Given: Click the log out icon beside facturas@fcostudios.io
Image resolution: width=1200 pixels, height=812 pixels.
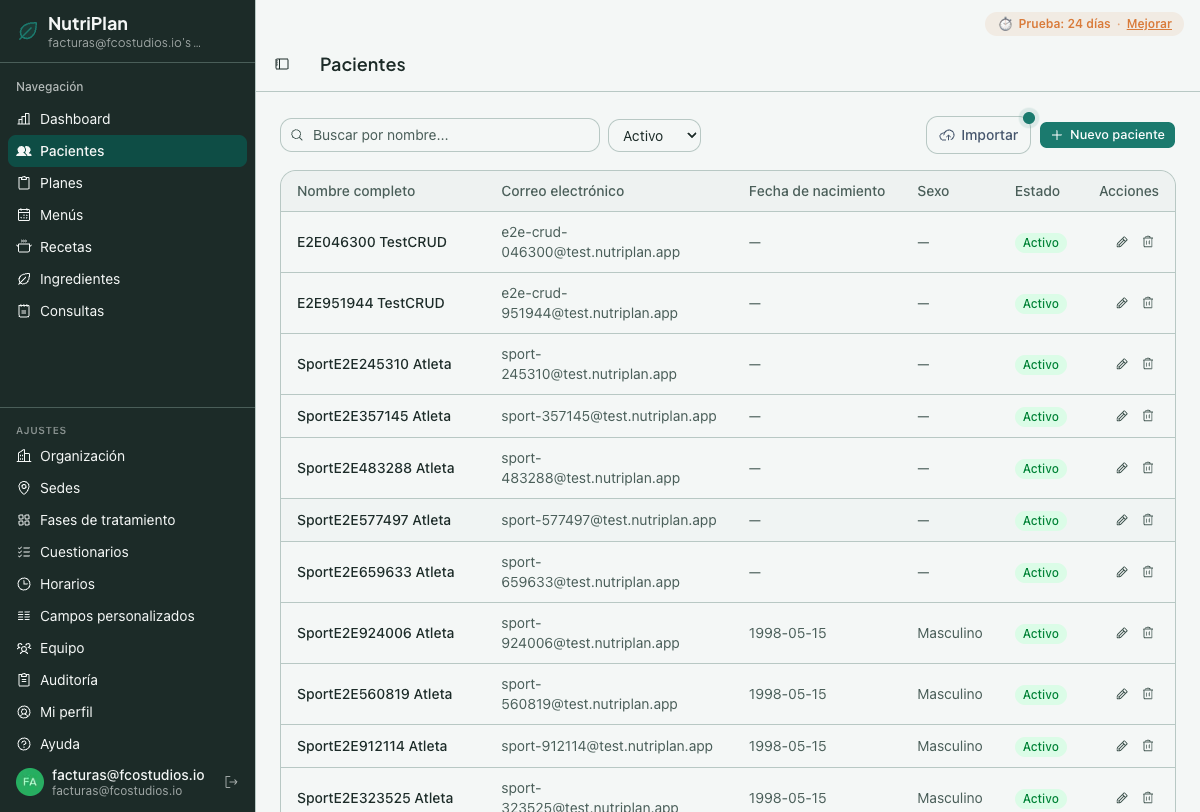Looking at the screenshot, I should 231,781.
